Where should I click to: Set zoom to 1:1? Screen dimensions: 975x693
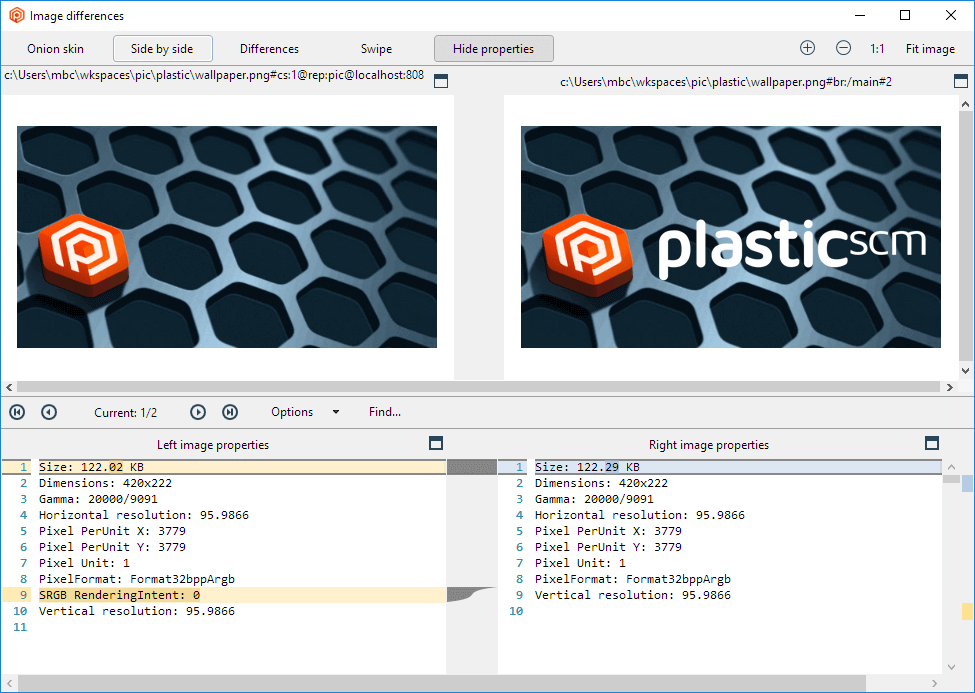pyautogui.click(x=877, y=49)
